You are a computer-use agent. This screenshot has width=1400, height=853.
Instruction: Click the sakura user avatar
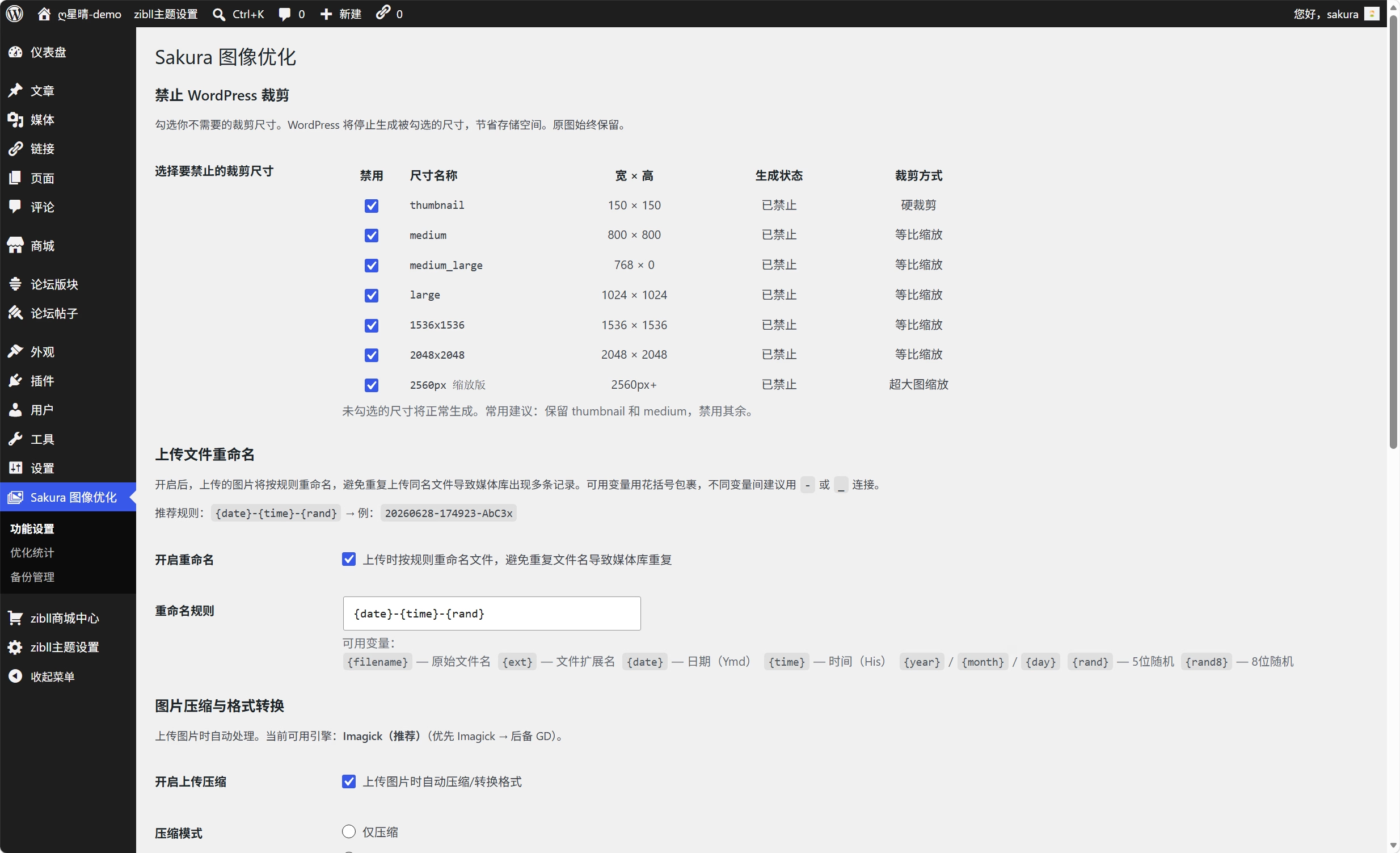tap(1372, 14)
